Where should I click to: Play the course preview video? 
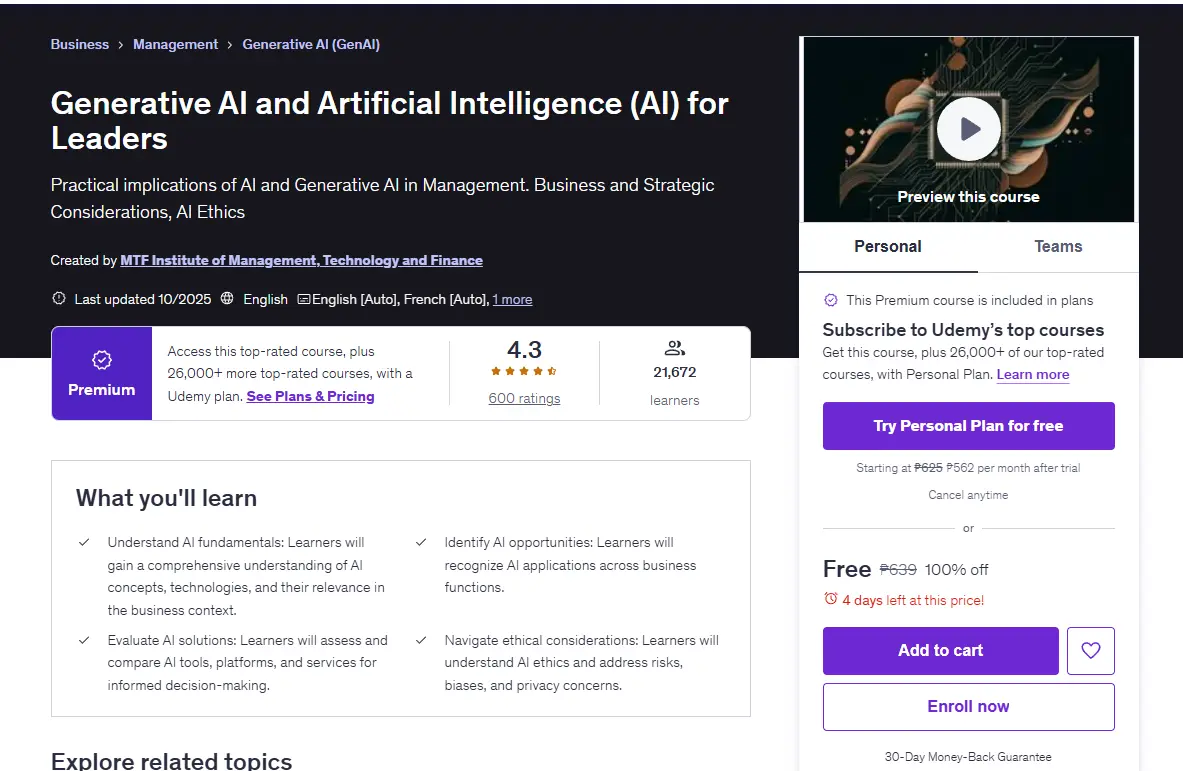(x=969, y=129)
